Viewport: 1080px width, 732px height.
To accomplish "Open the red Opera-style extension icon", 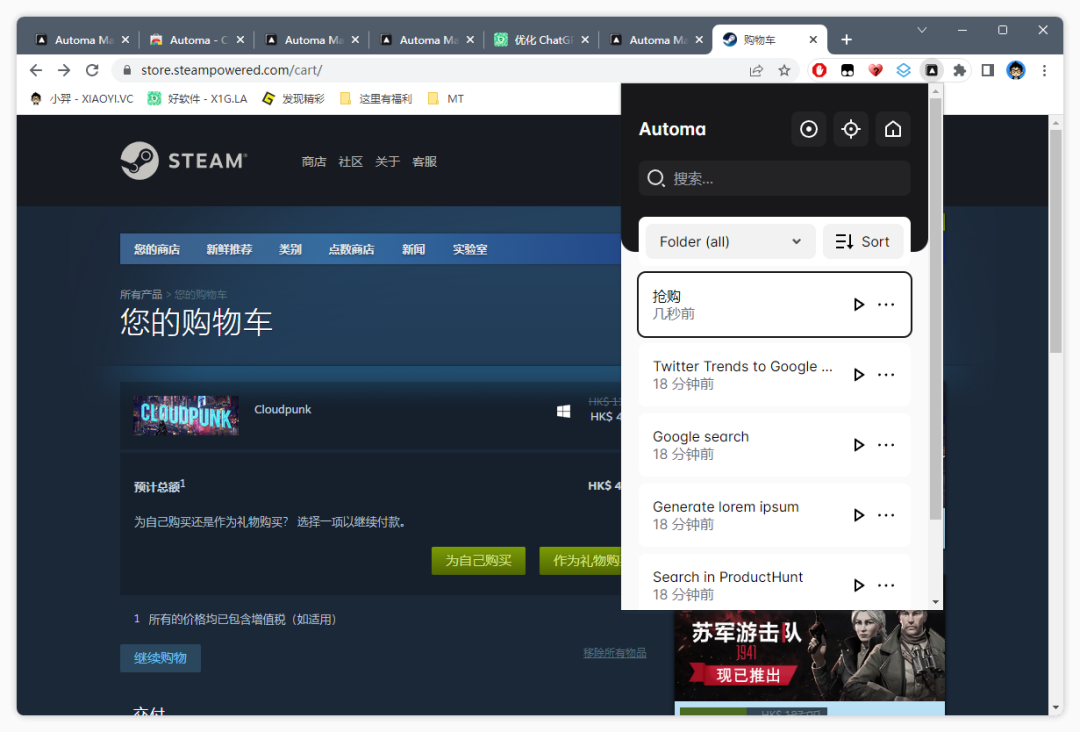I will coord(819,70).
